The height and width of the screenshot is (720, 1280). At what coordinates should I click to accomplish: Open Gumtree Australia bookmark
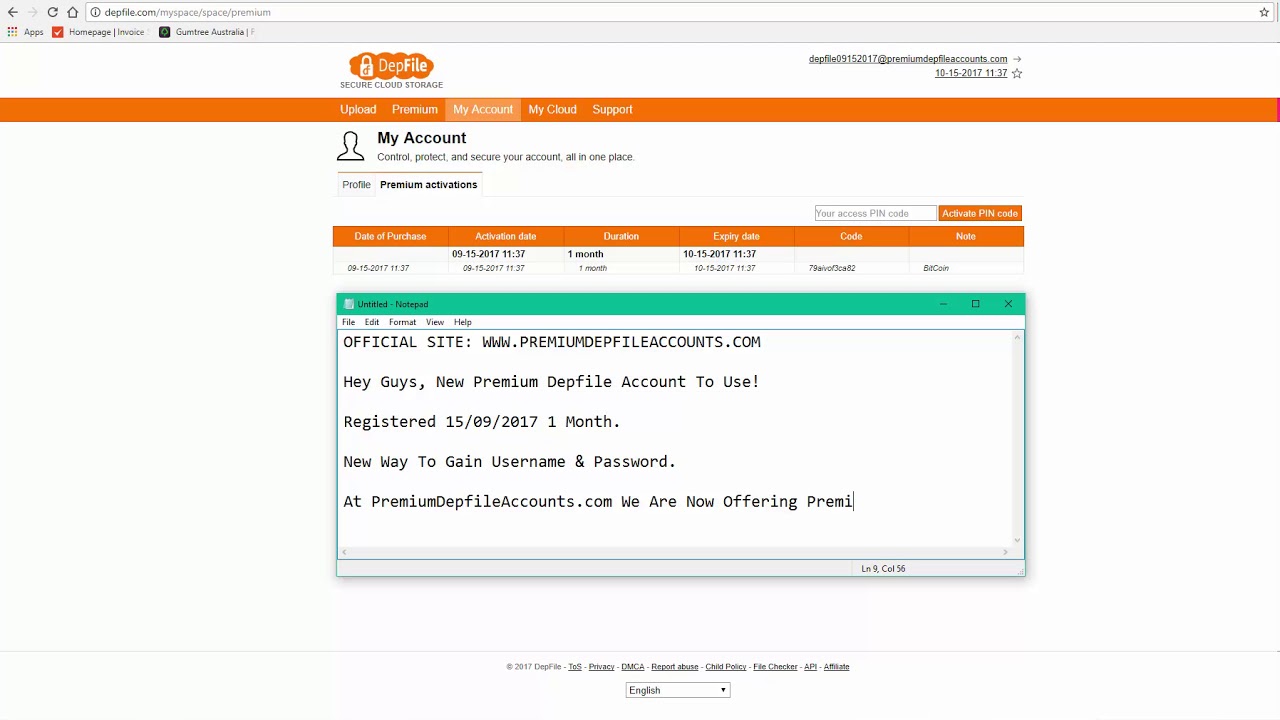point(207,32)
